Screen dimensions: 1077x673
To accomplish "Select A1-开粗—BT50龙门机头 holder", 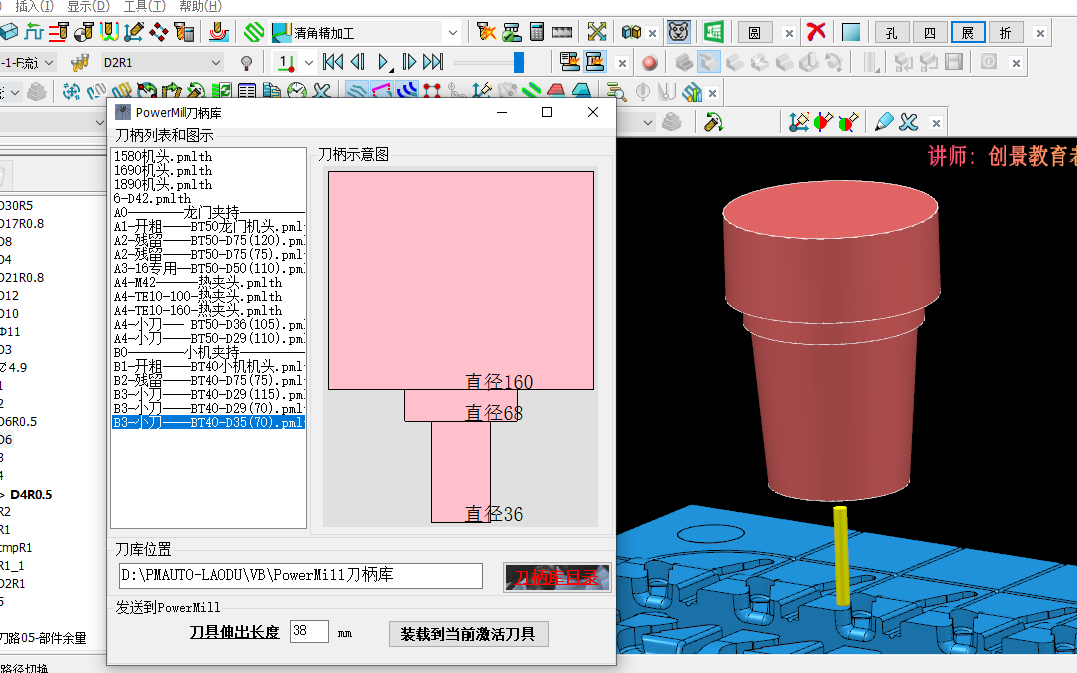I will [208, 227].
